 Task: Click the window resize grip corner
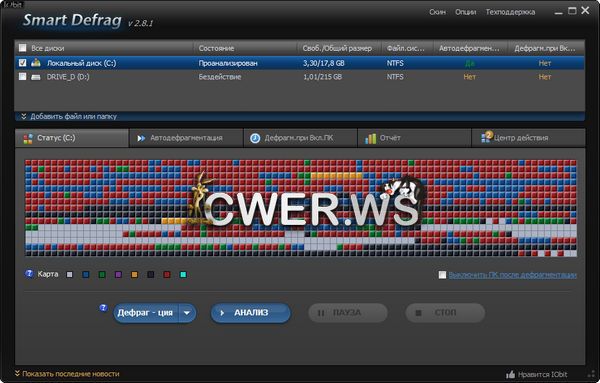pyautogui.click(x=591, y=374)
